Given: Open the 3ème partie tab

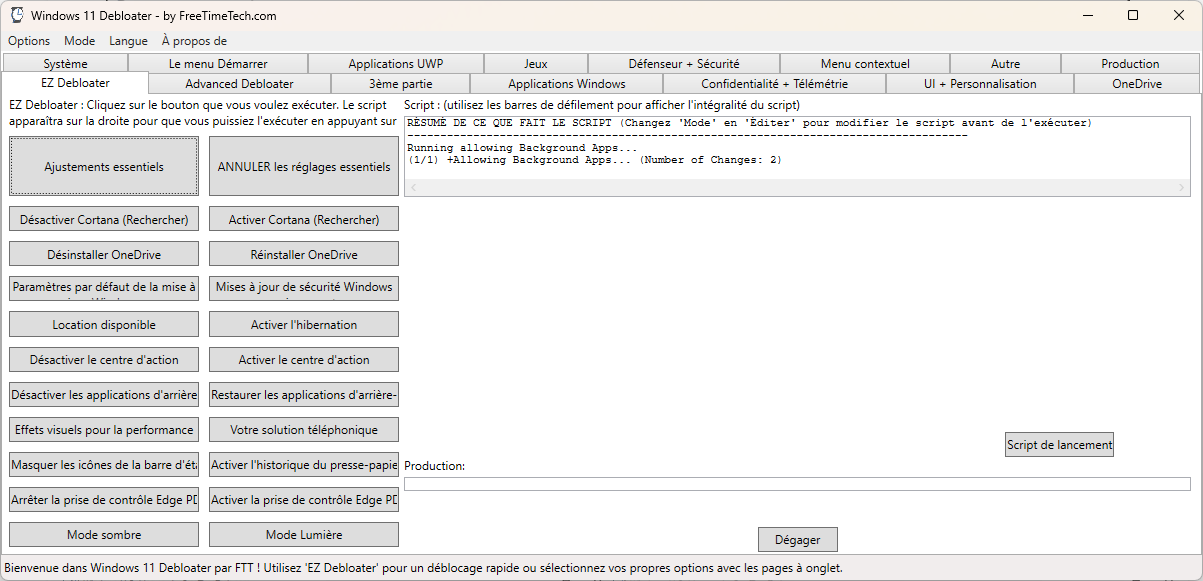Looking at the screenshot, I should coord(400,84).
